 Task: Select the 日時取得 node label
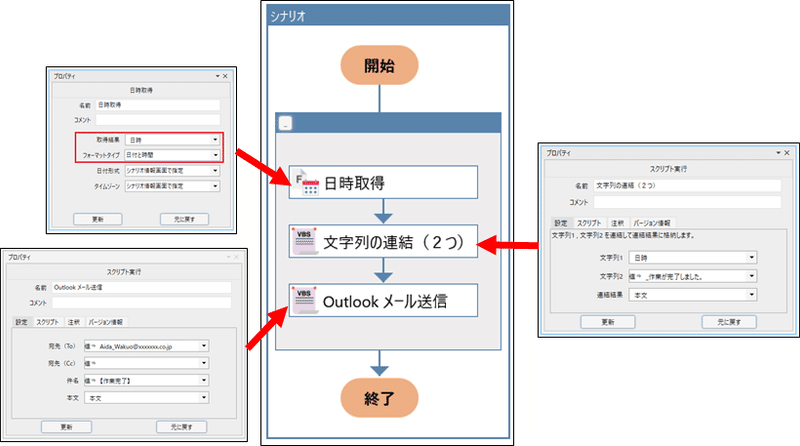click(355, 183)
